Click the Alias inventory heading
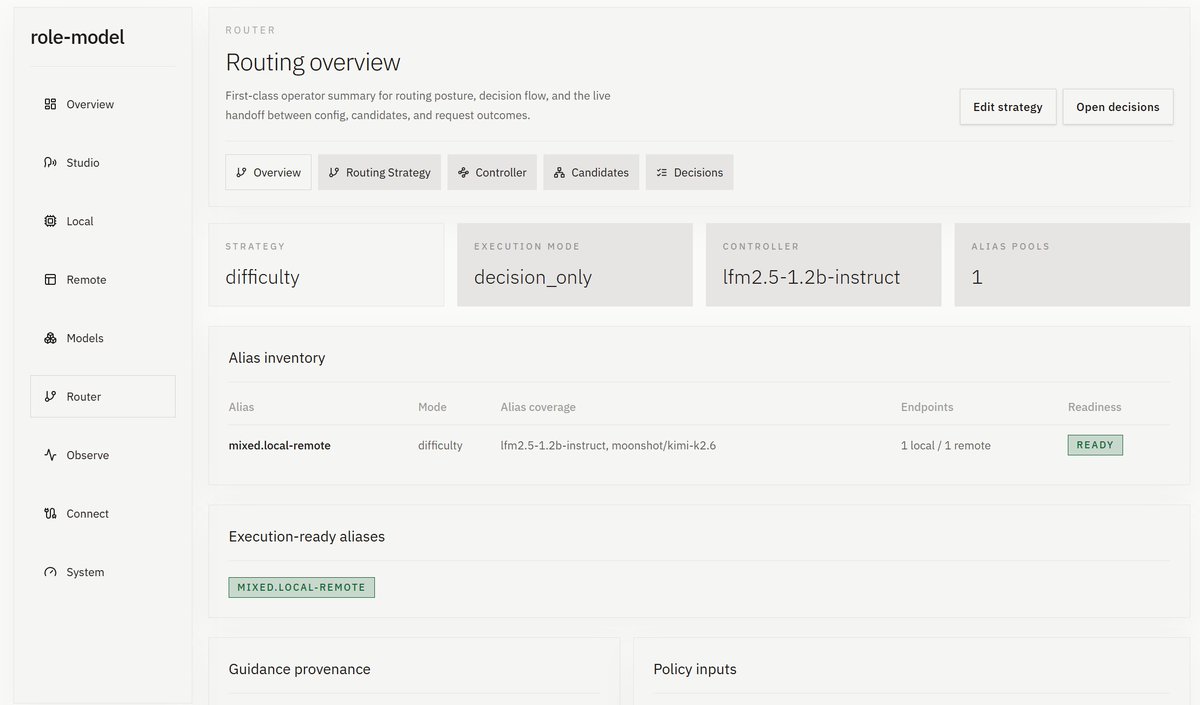The width and height of the screenshot is (1200, 705). coord(277,357)
